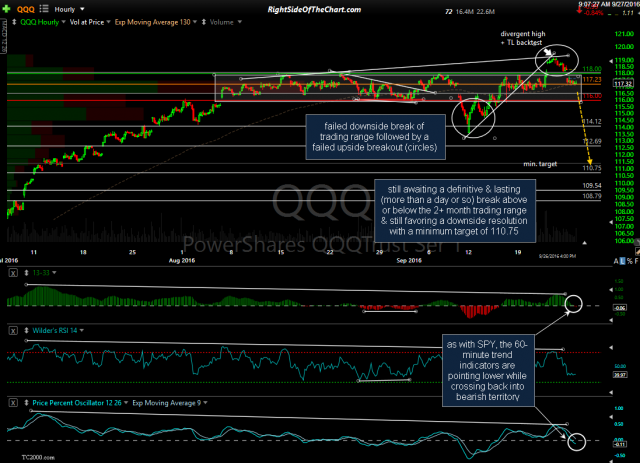Screen dimensions: 640x463
Task: Click the 'still awaiting a definitive' text note
Action: tap(455, 210)
